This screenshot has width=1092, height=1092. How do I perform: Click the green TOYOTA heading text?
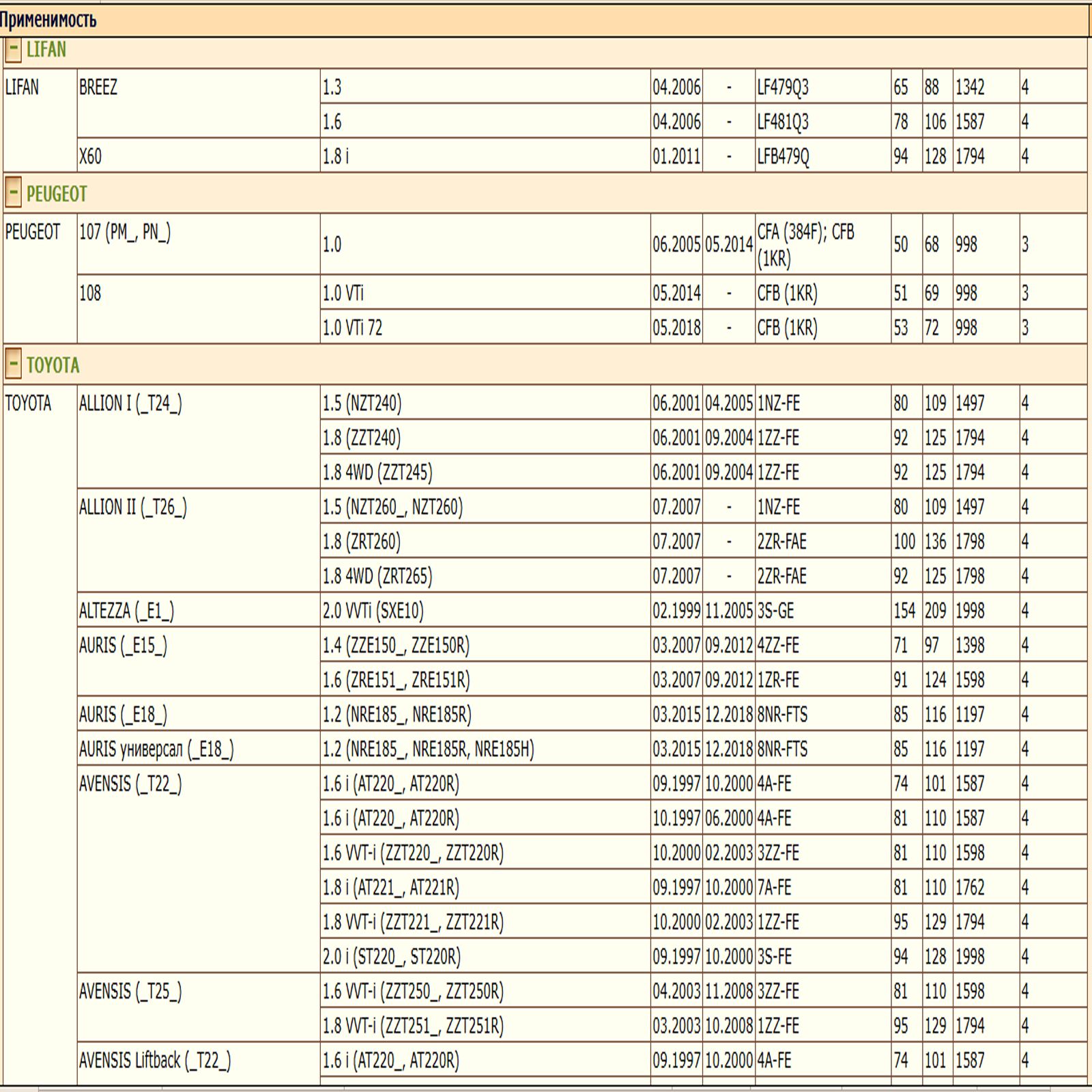(x=53, y=366)
